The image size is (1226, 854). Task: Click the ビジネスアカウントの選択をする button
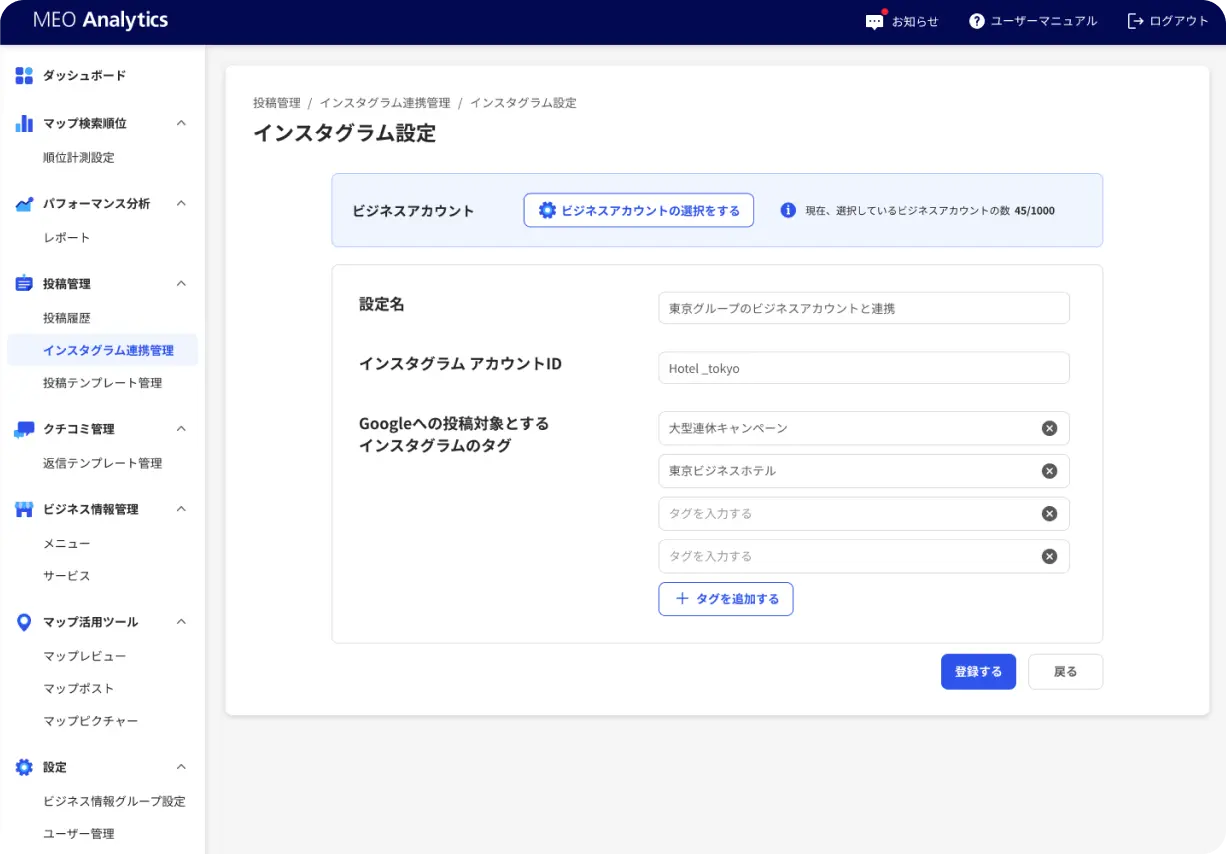pos(638,210)
